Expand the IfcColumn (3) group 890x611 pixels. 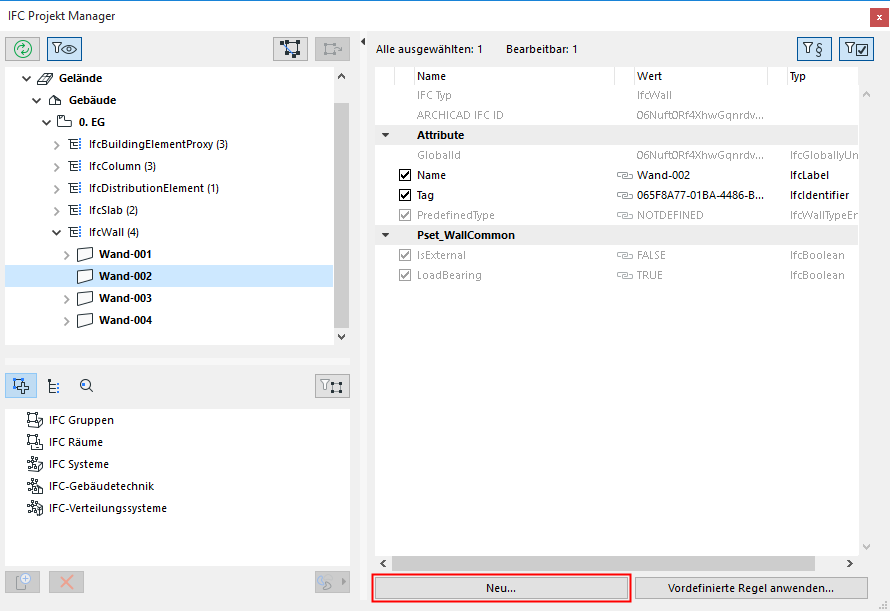coord(56,167)
